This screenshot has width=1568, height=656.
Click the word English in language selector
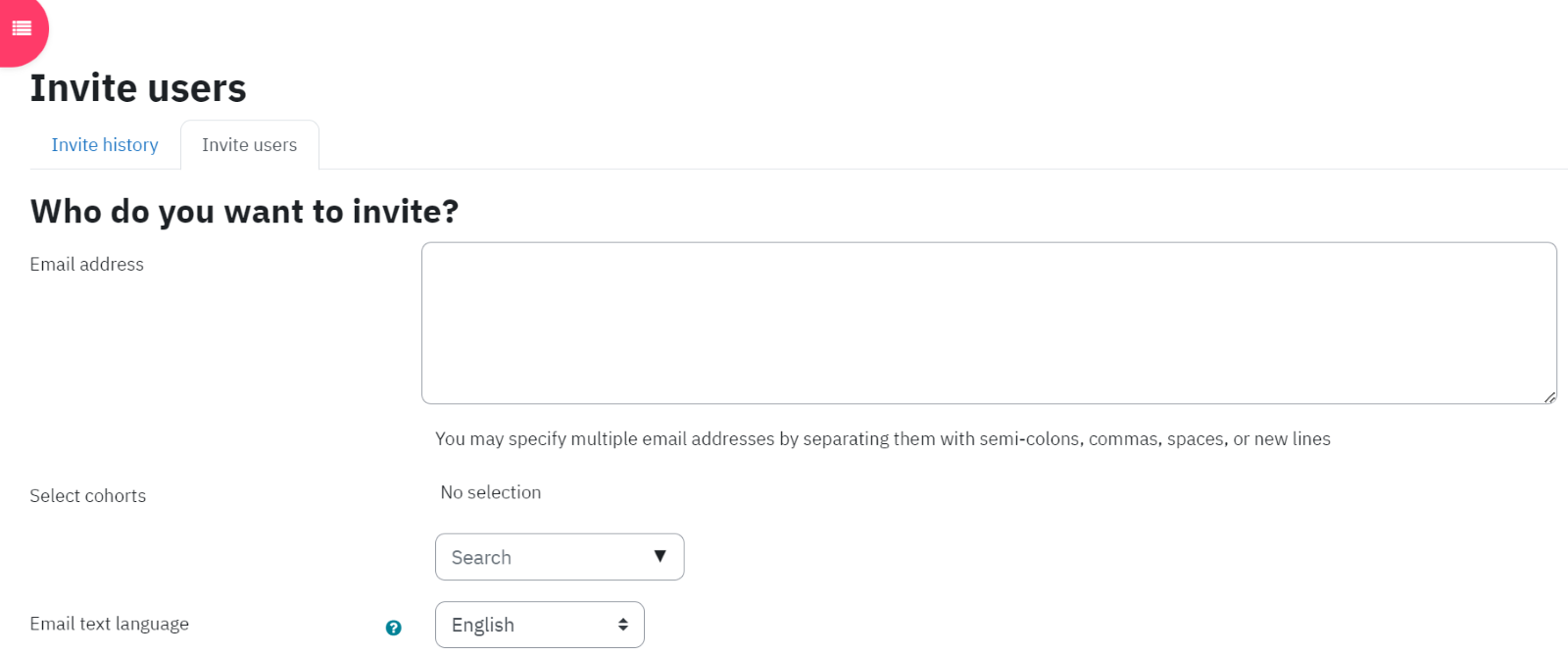pyautogui.click(x=482, y=626)
